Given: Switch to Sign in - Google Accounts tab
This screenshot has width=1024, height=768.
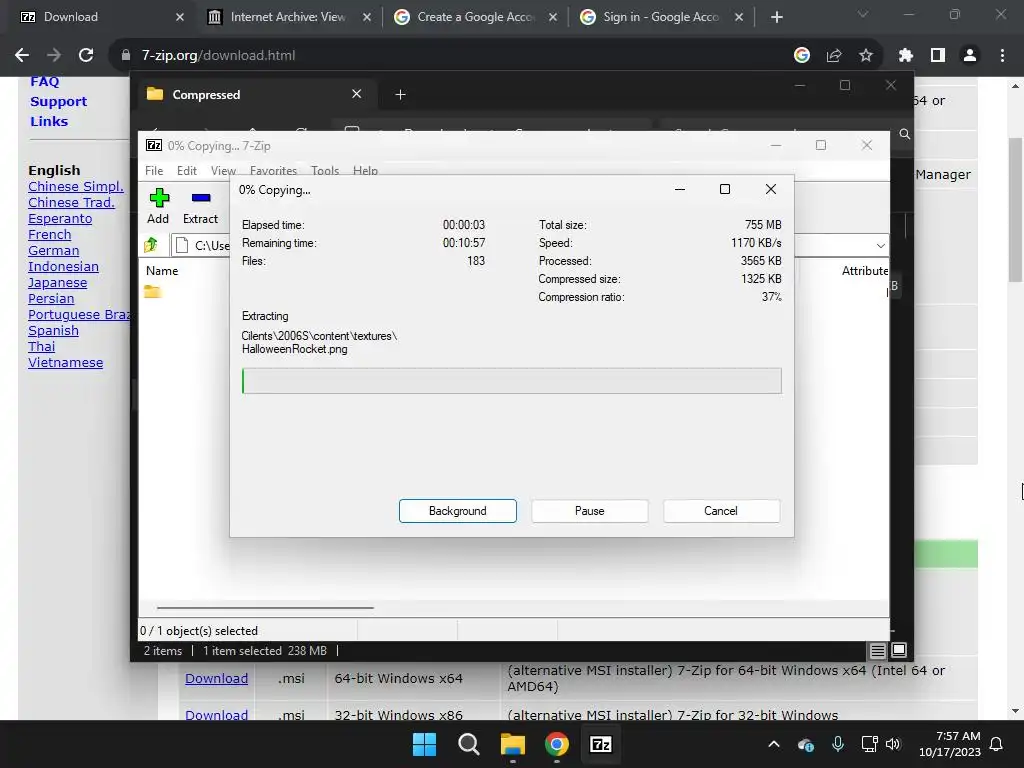Looking at the screenshot, I should [661, 17].
